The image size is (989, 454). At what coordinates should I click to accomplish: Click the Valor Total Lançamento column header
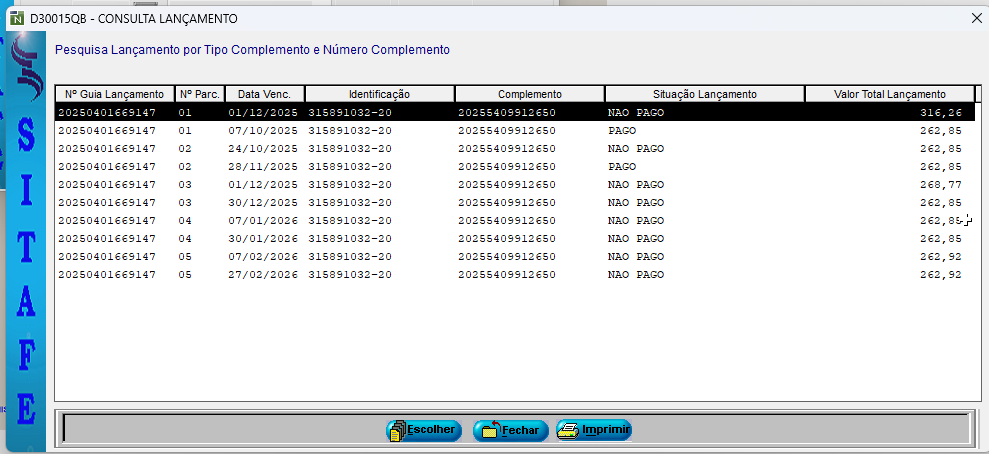[889, 94]
